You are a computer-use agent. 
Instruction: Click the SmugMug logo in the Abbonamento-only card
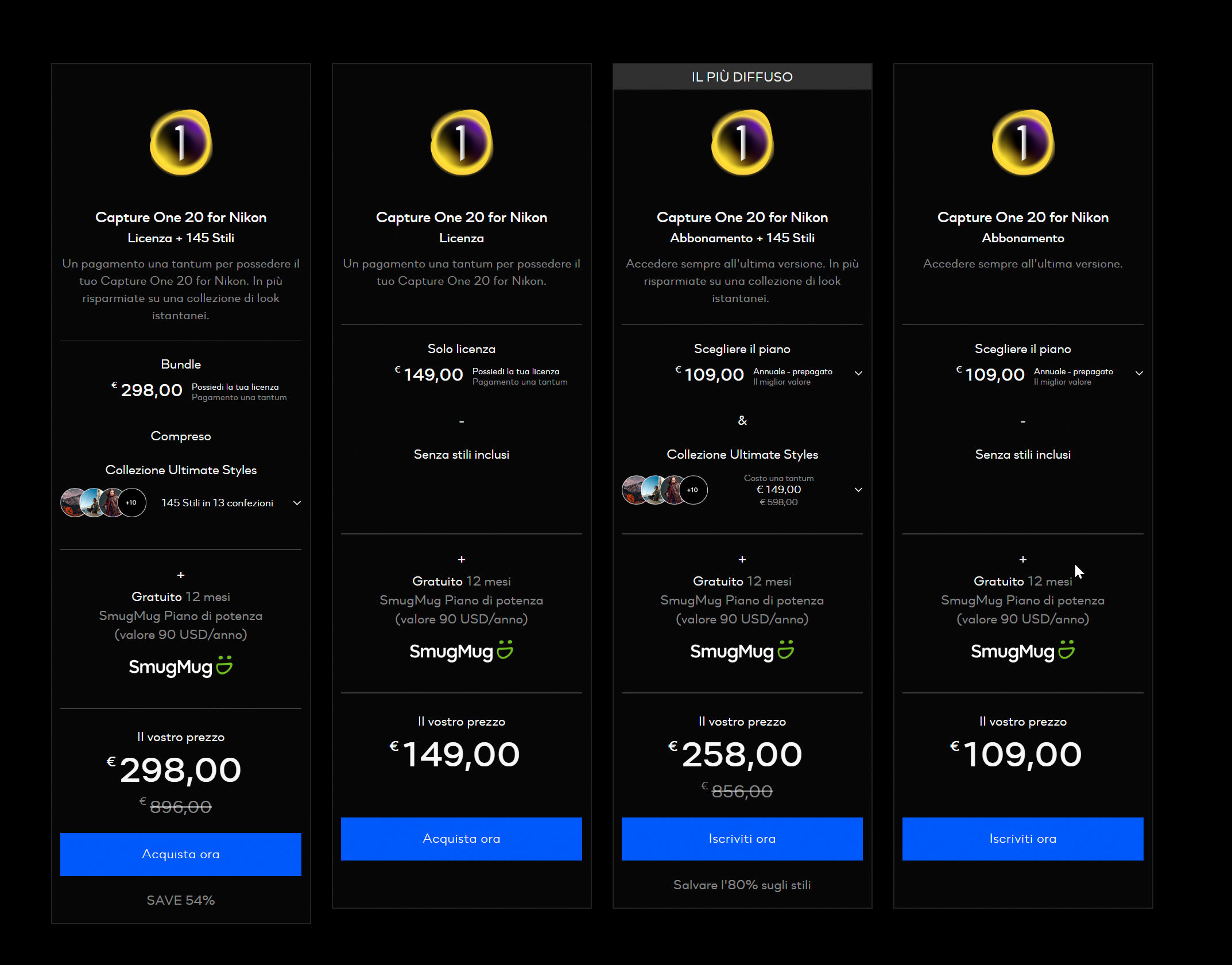tap(1023, 651)
